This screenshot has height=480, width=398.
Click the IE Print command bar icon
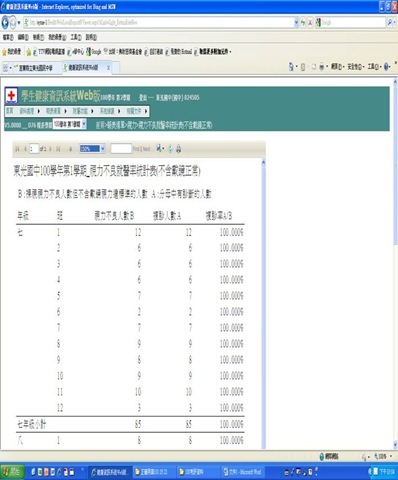pos(322,67)
